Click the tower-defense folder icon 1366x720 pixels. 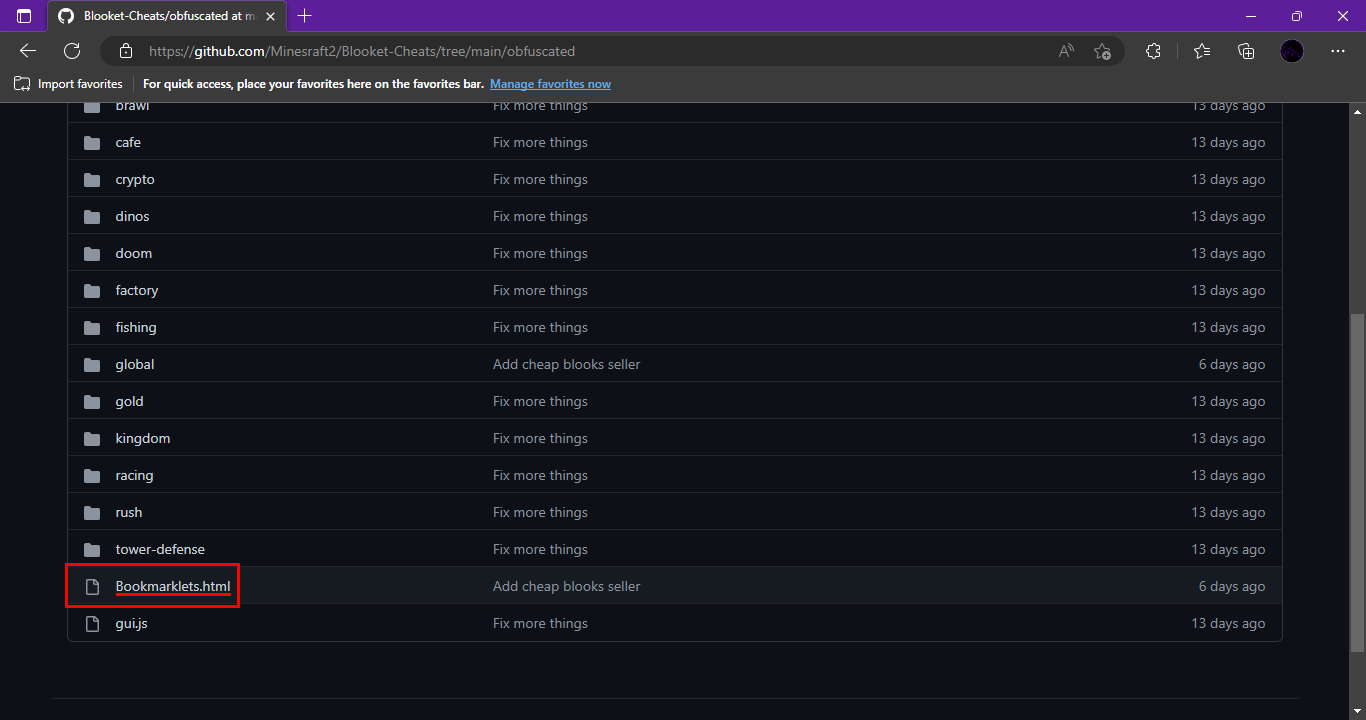[92, 550]
